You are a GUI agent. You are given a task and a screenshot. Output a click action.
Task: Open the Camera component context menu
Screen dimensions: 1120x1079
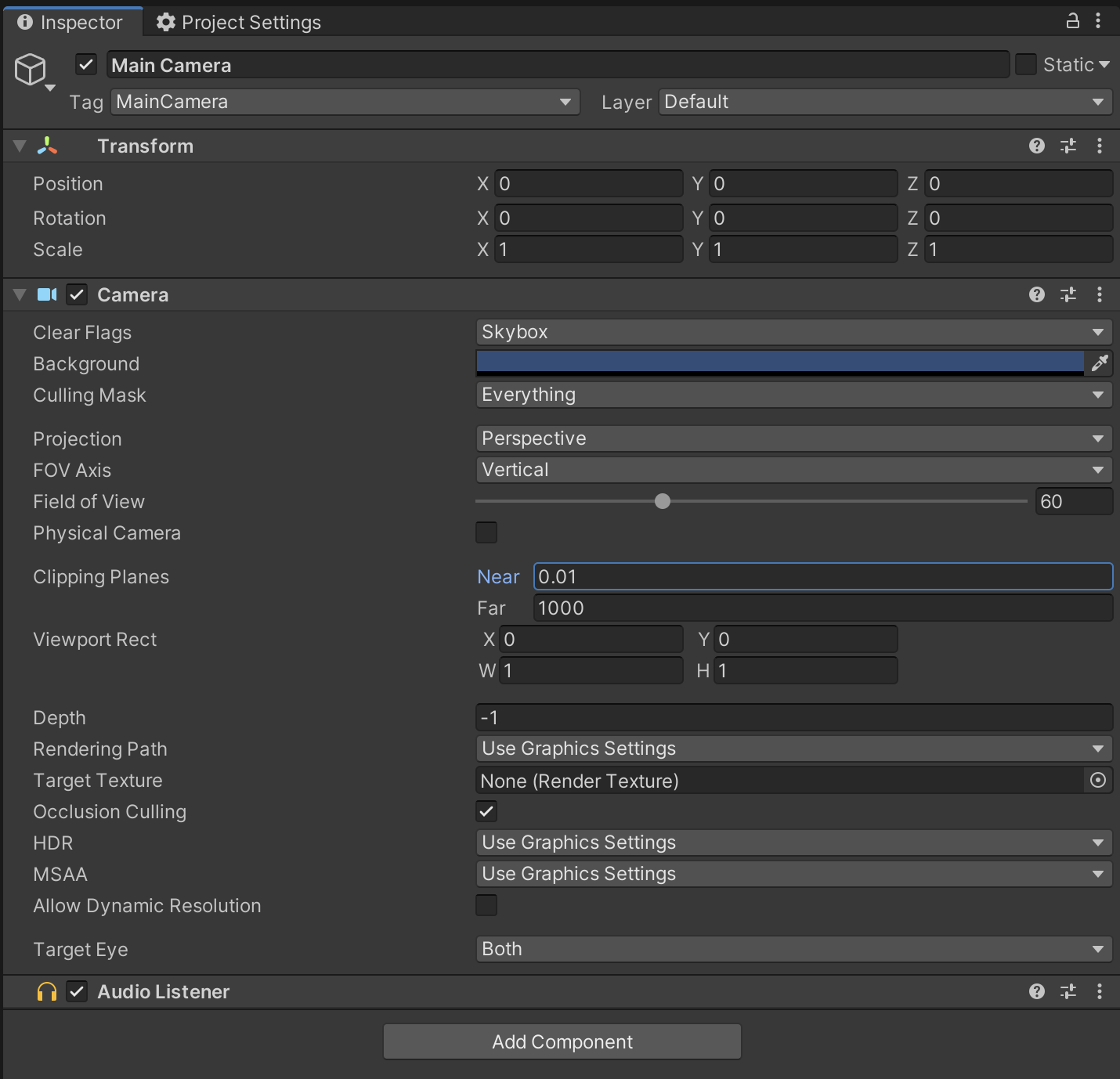click(1100, 294)
